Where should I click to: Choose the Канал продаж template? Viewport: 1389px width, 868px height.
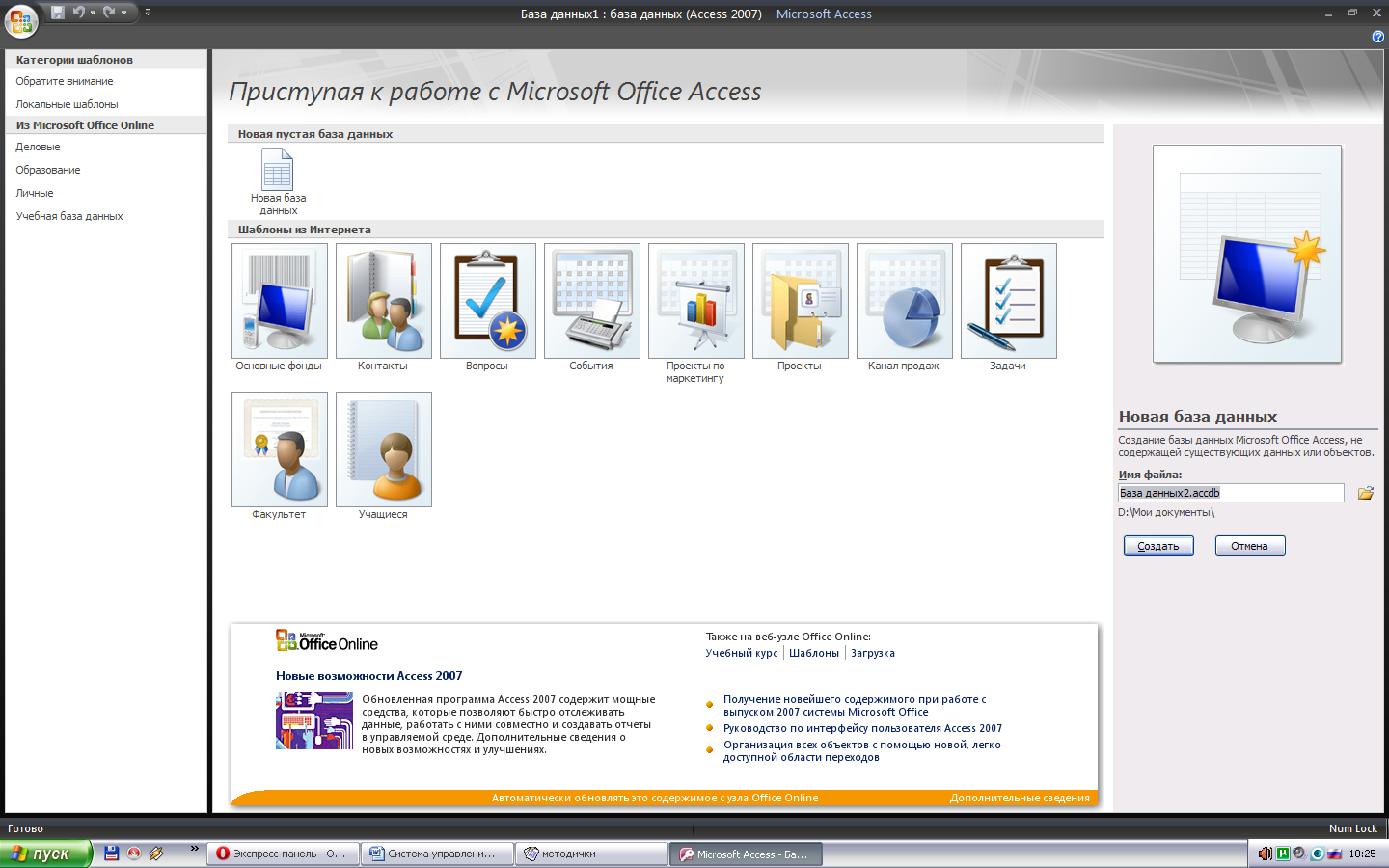click(904, 308)
